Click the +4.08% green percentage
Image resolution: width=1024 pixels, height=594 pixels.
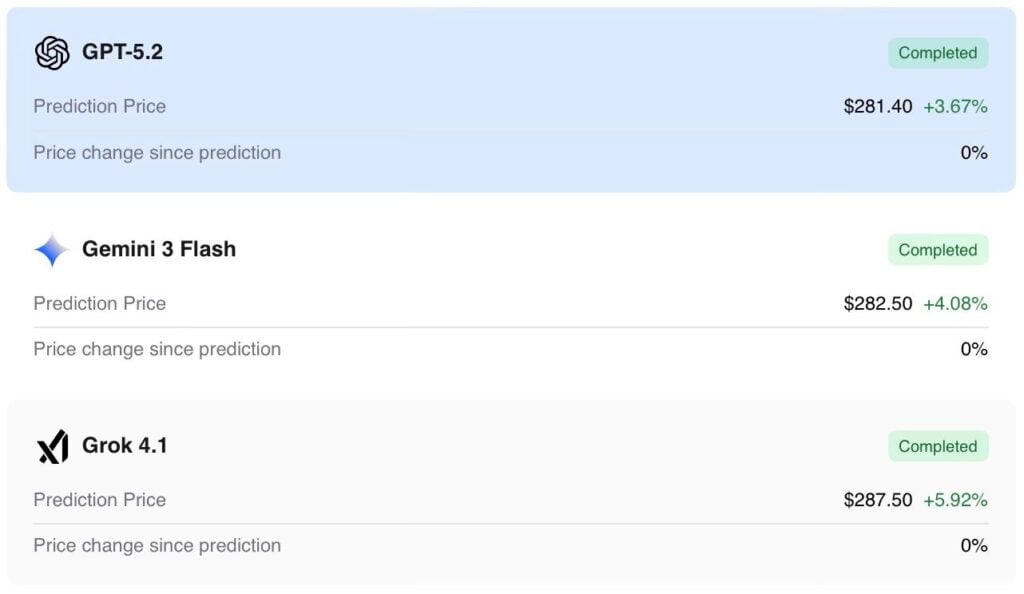coord(955,303)
